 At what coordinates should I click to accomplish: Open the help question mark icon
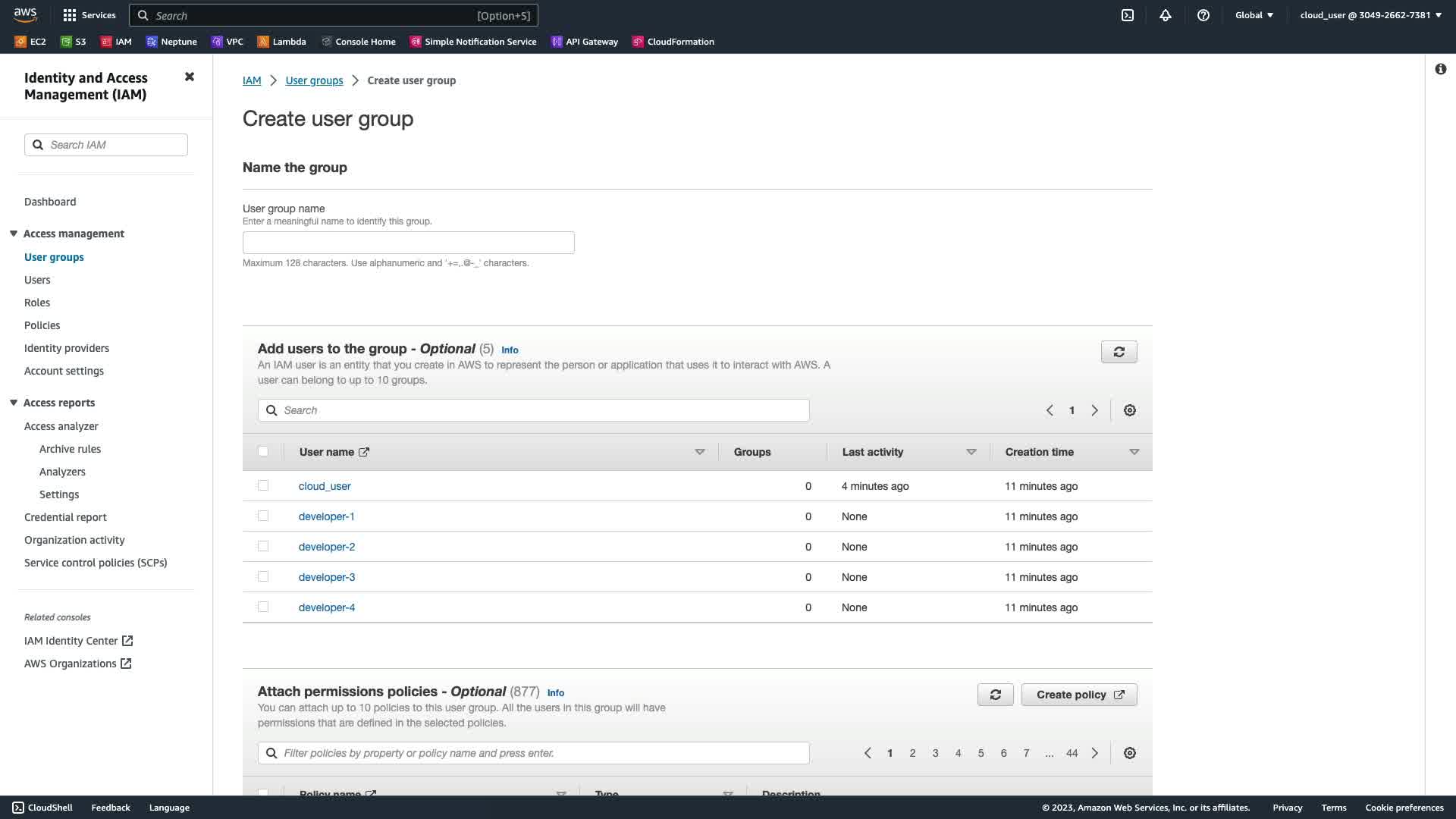pyautogui.click(x=1203, y=15)
